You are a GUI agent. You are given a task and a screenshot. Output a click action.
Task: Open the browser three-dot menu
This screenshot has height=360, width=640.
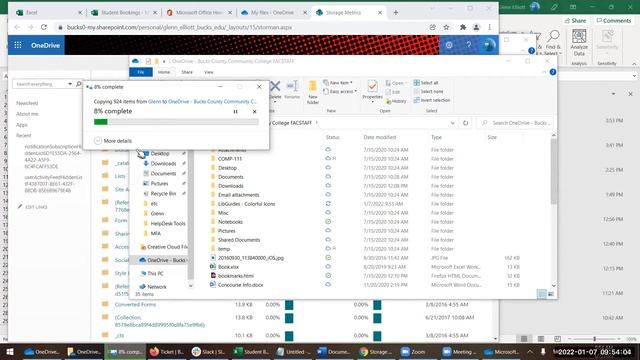pos(489,27)
